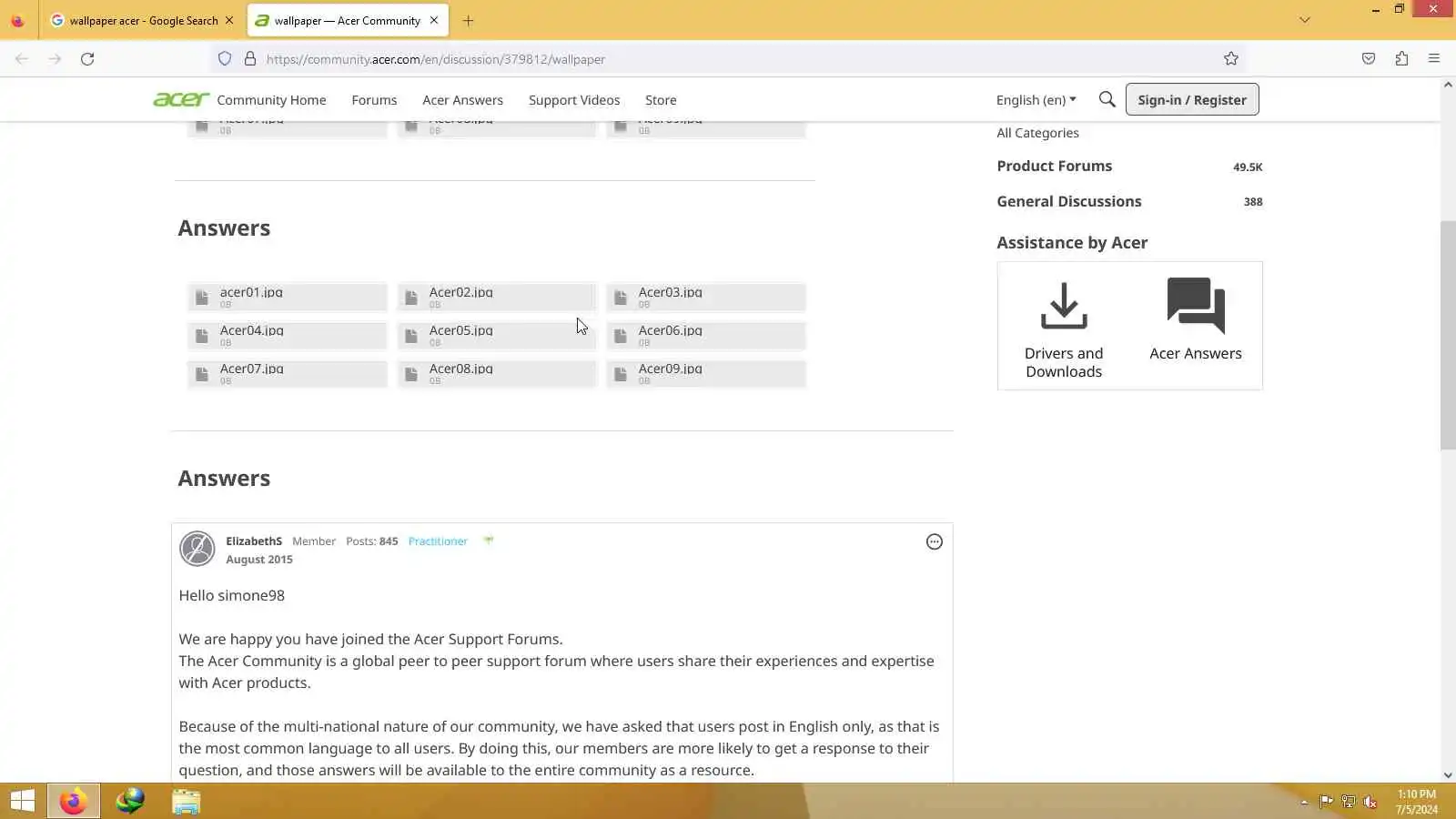1456x819 pixels.
Task: Open attachment Acer08.jpg in the Answers list
Action: [x=497, y=374]
